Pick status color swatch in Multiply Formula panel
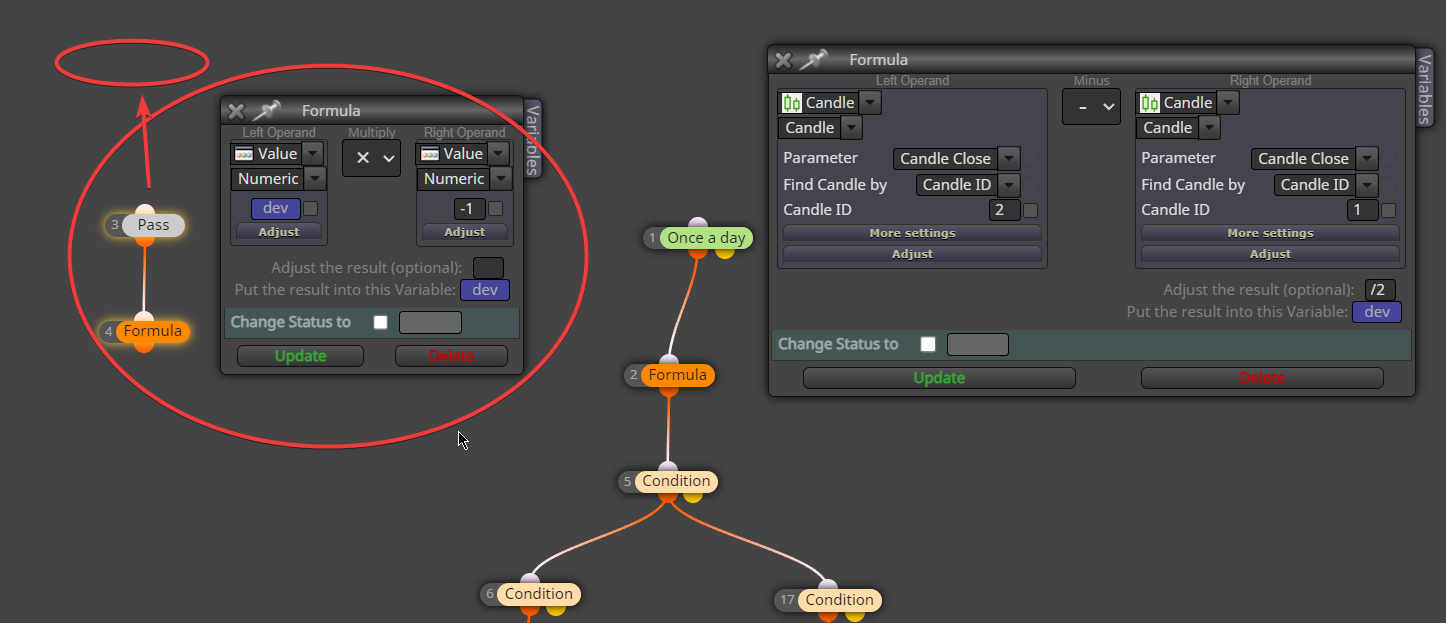The width and height of the screenshot is (1446, 623). pyautogui.click(x=430, y=322)
